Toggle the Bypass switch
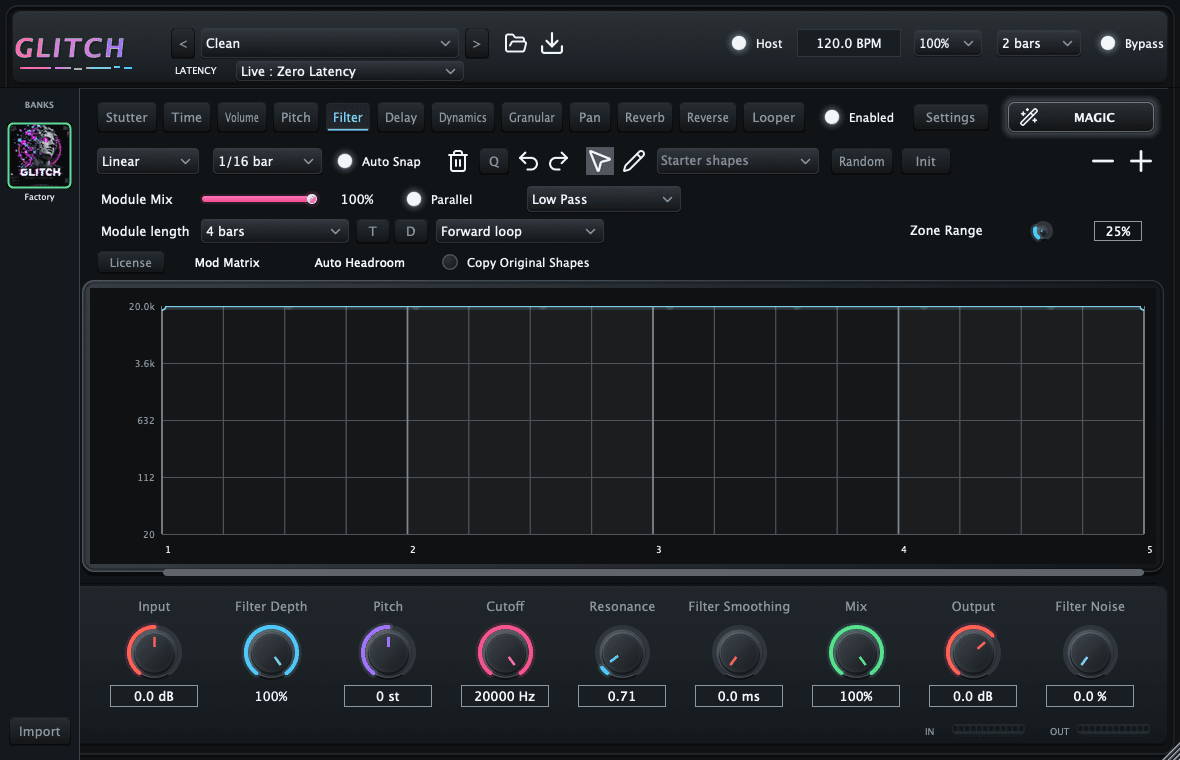Image resolution: width=1180 pixels, height=760 pixels. click(x=1108, y=43)
